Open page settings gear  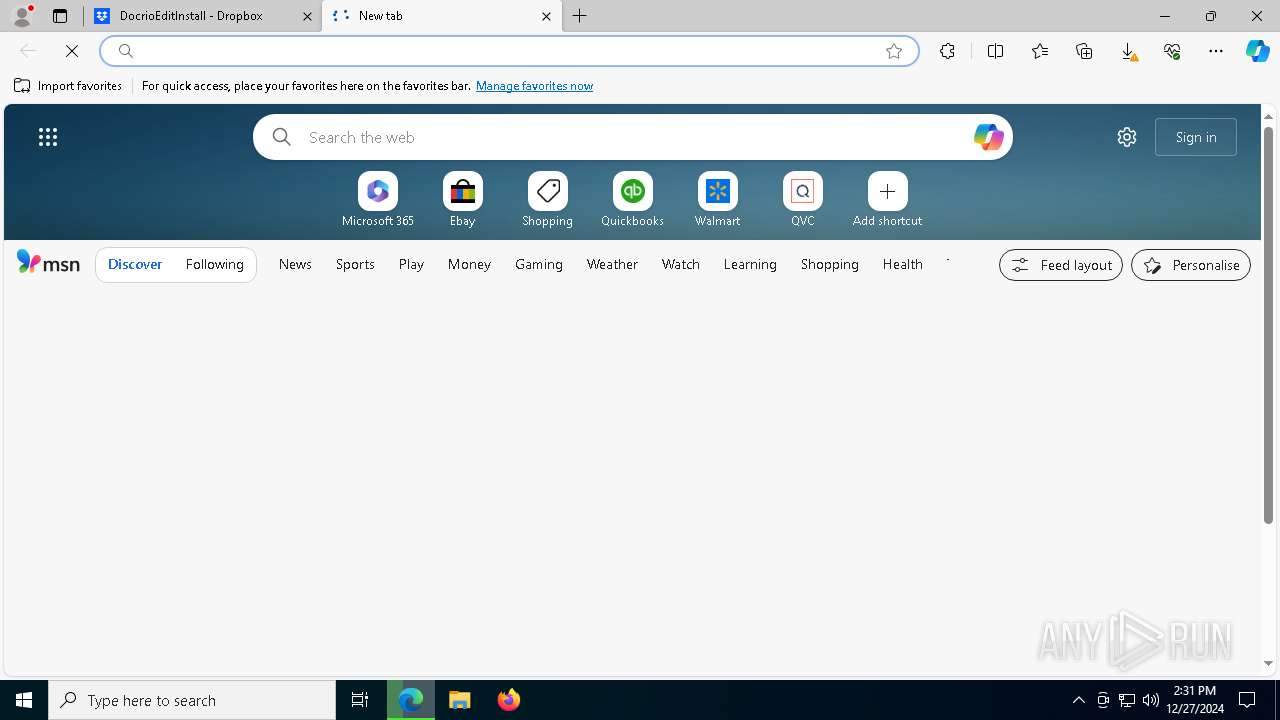point(1127,137)
